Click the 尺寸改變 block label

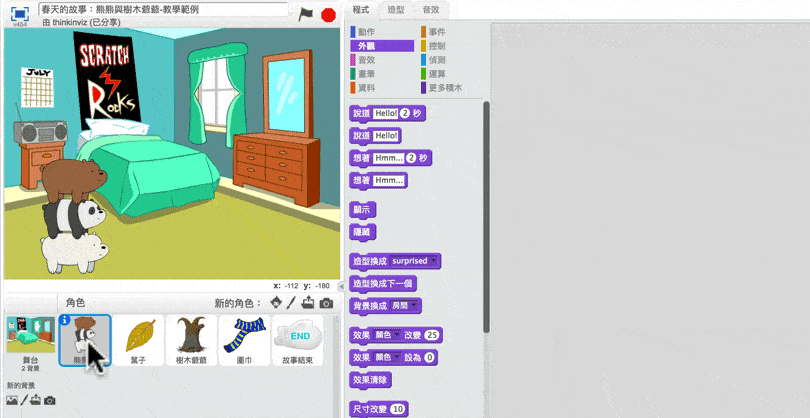tap(370, 409)
